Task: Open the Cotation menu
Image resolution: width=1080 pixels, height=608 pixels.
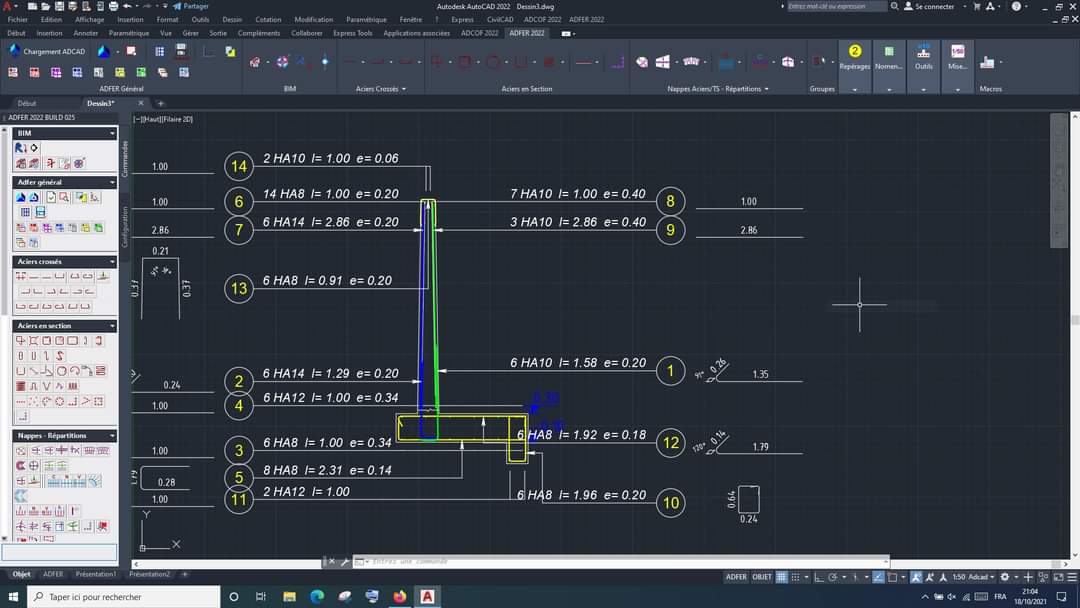Action: [268, 19]
